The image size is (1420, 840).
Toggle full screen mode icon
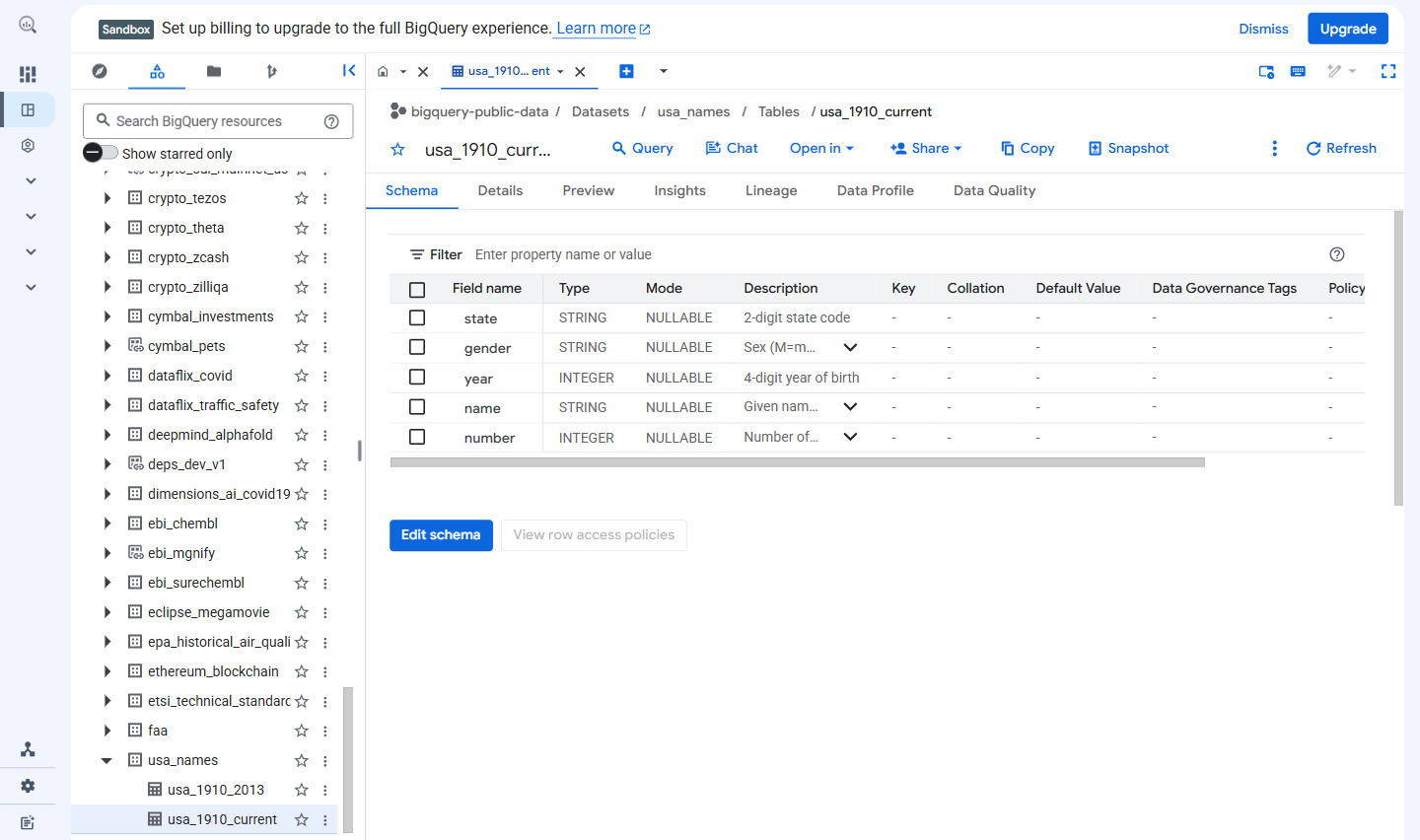[x=1388, y=71]
